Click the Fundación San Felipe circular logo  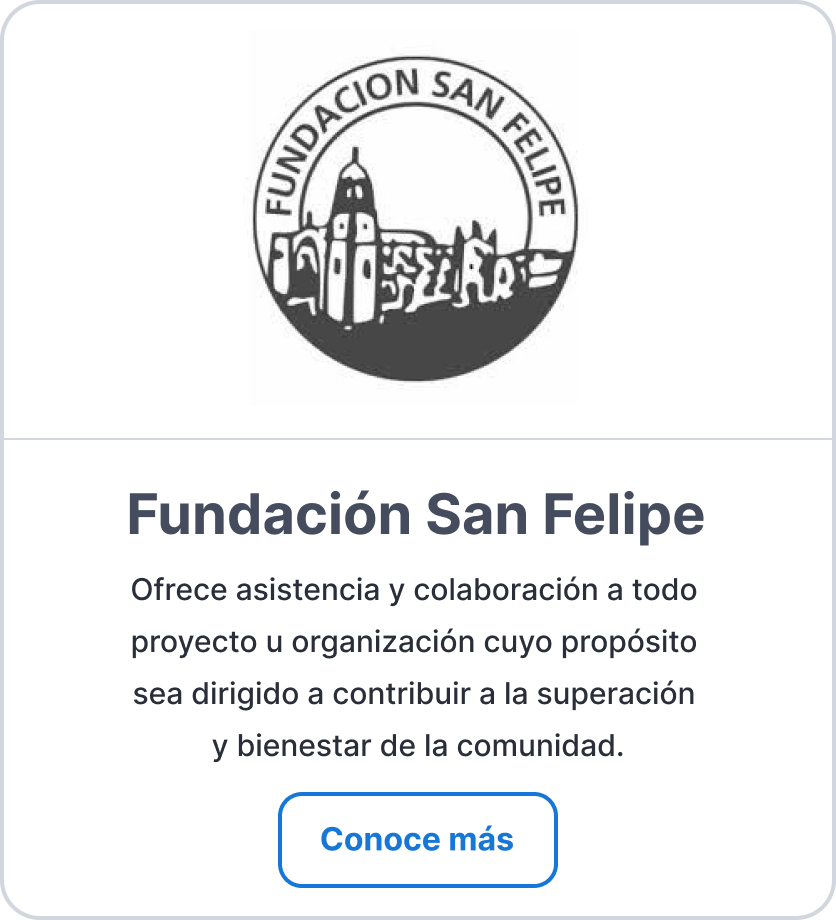(415, 218)
